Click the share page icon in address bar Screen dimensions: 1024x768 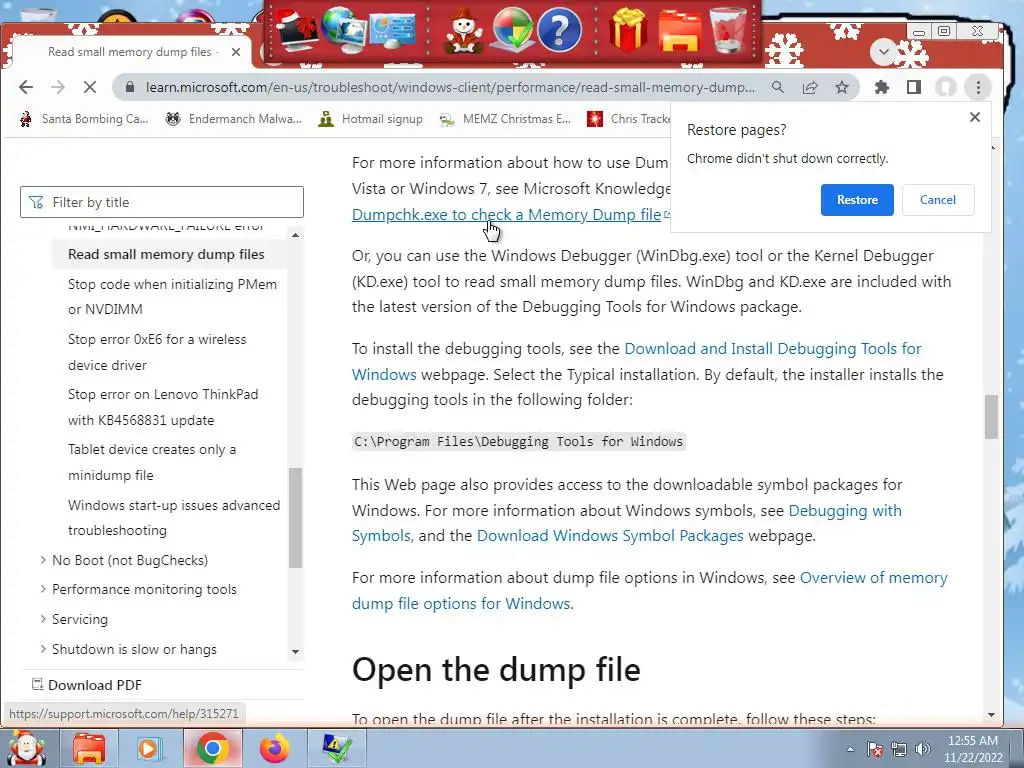pos(810,88)
